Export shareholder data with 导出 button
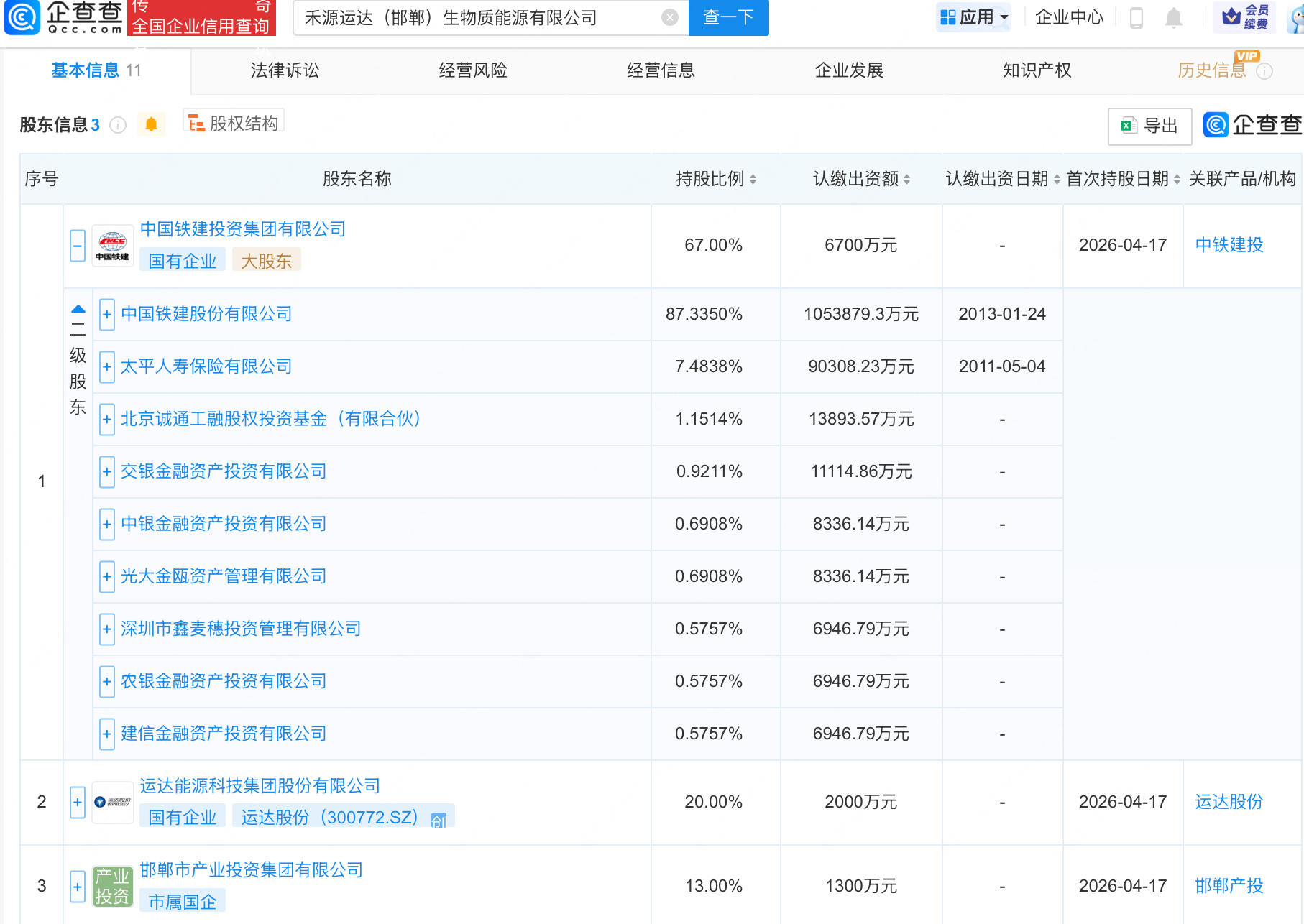This screenshot has height=924, width=1304. (x=1149, y=126)
